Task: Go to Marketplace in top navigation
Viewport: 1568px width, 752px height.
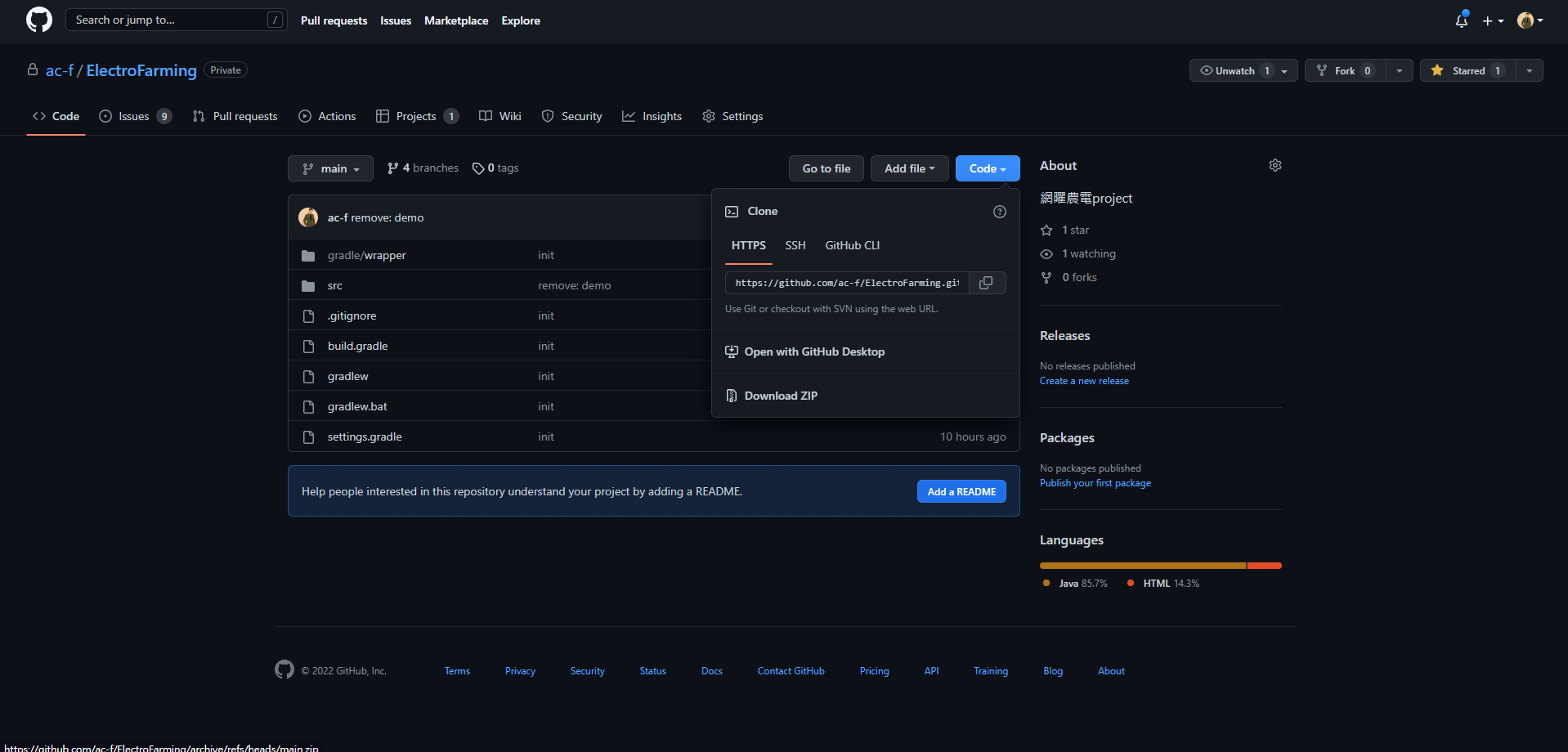Action: tap(456, 20)
